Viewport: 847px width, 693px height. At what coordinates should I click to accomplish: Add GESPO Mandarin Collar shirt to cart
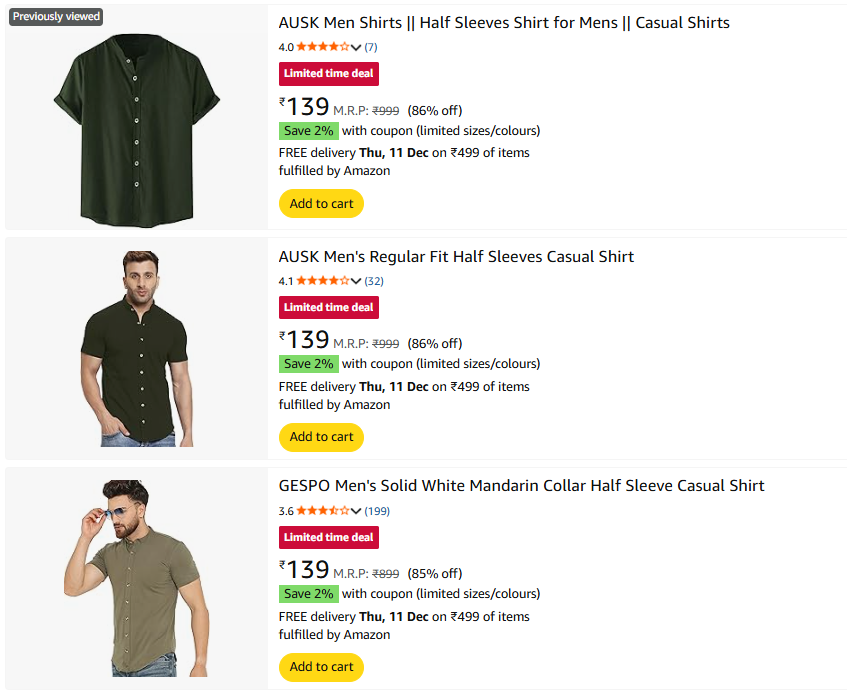[x=321, y=667]
